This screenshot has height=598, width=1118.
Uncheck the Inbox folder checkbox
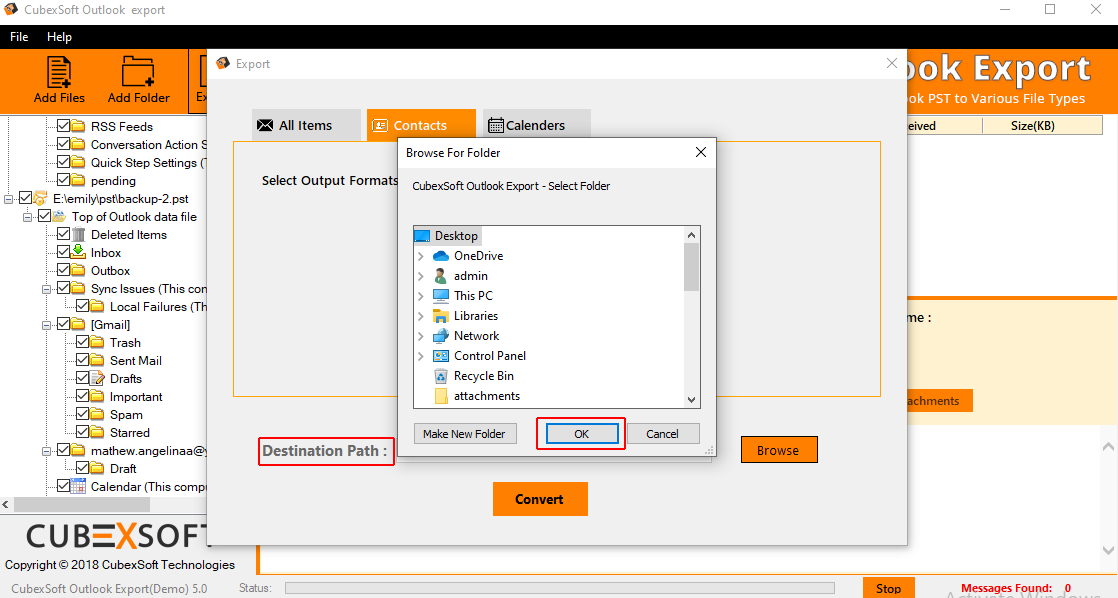tap(64, 253)
